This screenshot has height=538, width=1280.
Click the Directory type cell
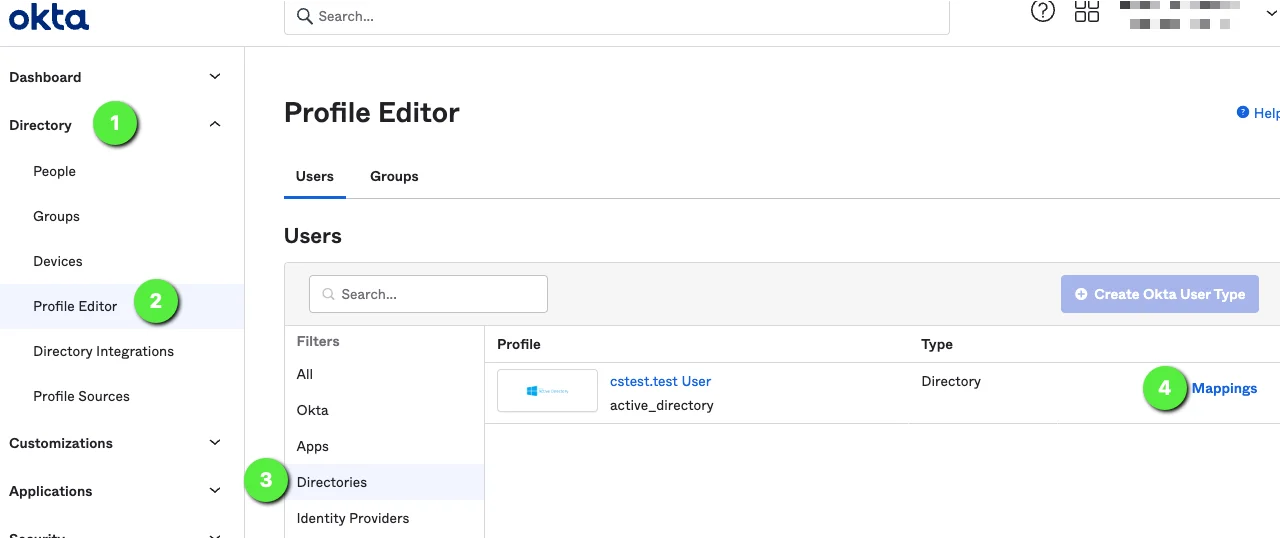[951, 381]
